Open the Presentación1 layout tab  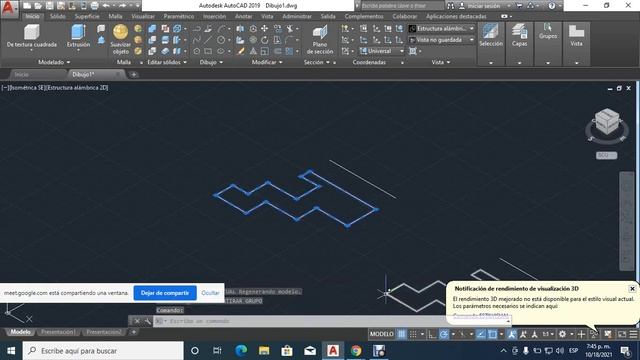58,332
